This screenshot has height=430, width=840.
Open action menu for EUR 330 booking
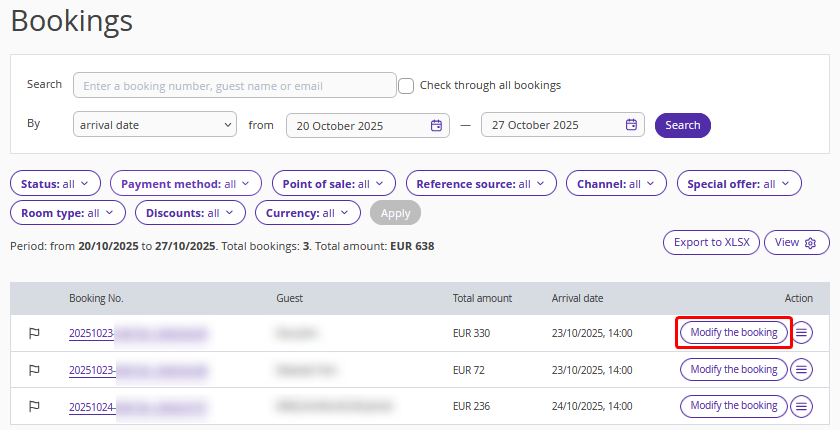[801, 333]
